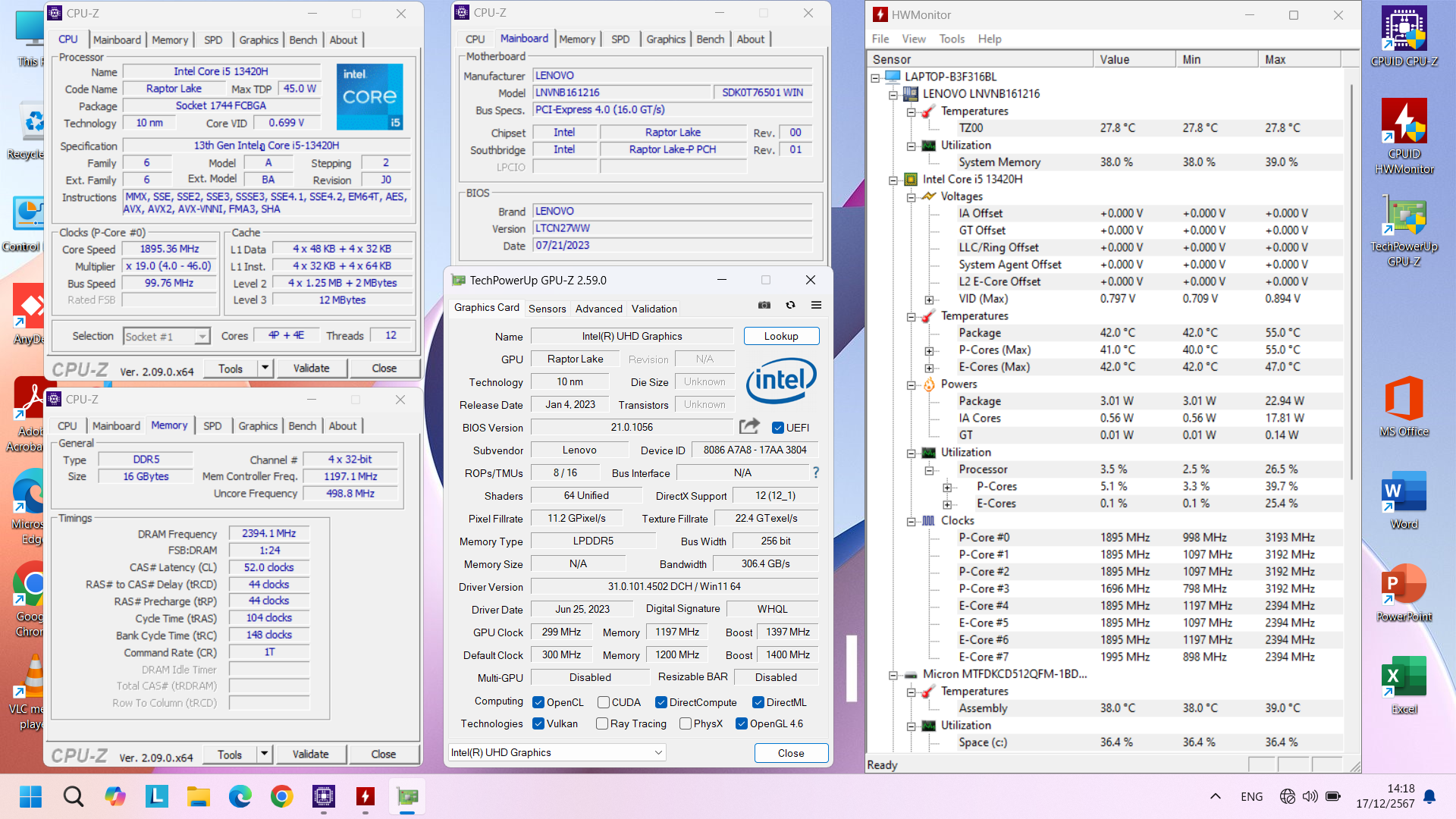
Task: Toggle the OpenGL 4.6 checkbox
Action: (x=742, y=723)
